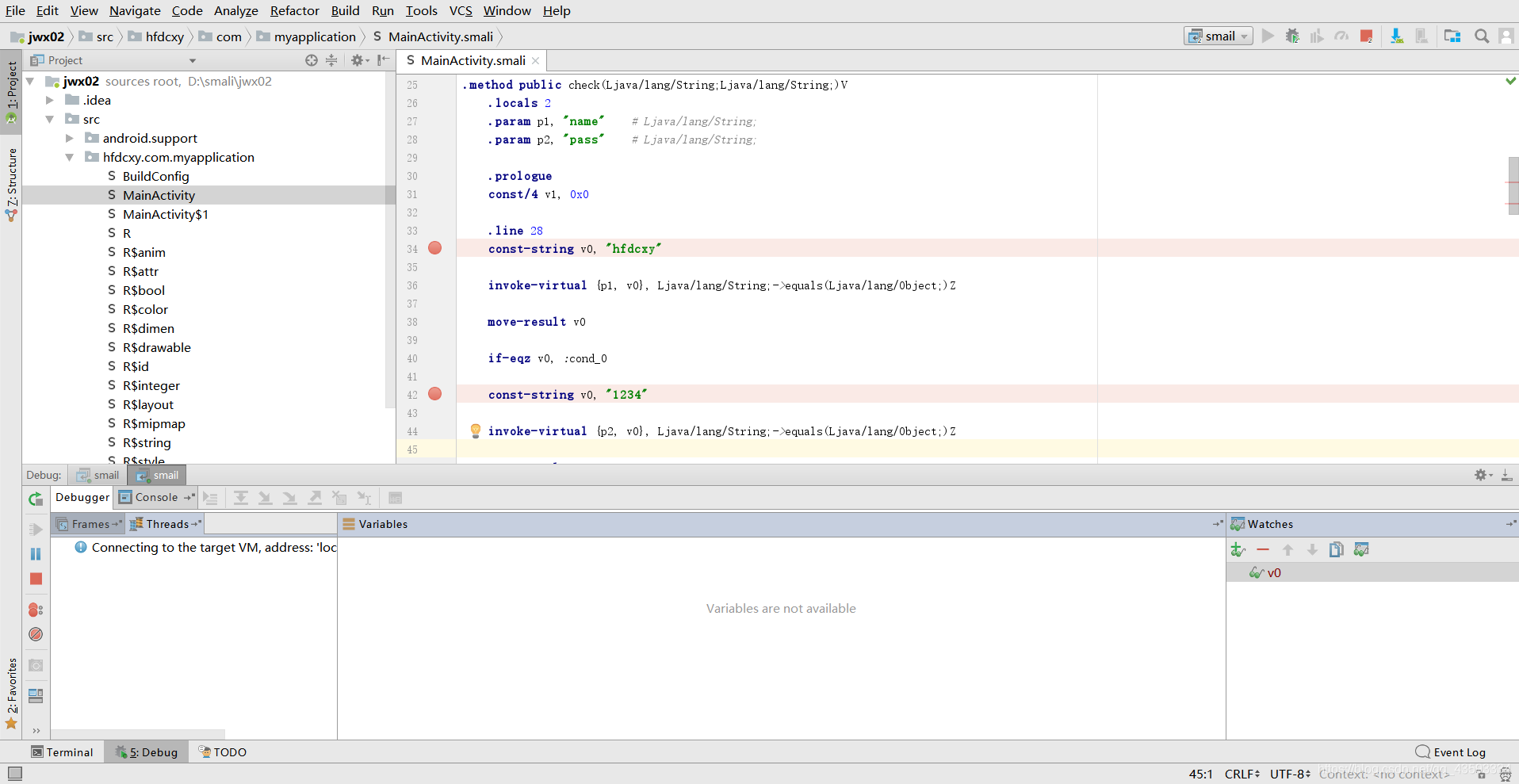Select the v0 watch entry

click(1372, 572)
